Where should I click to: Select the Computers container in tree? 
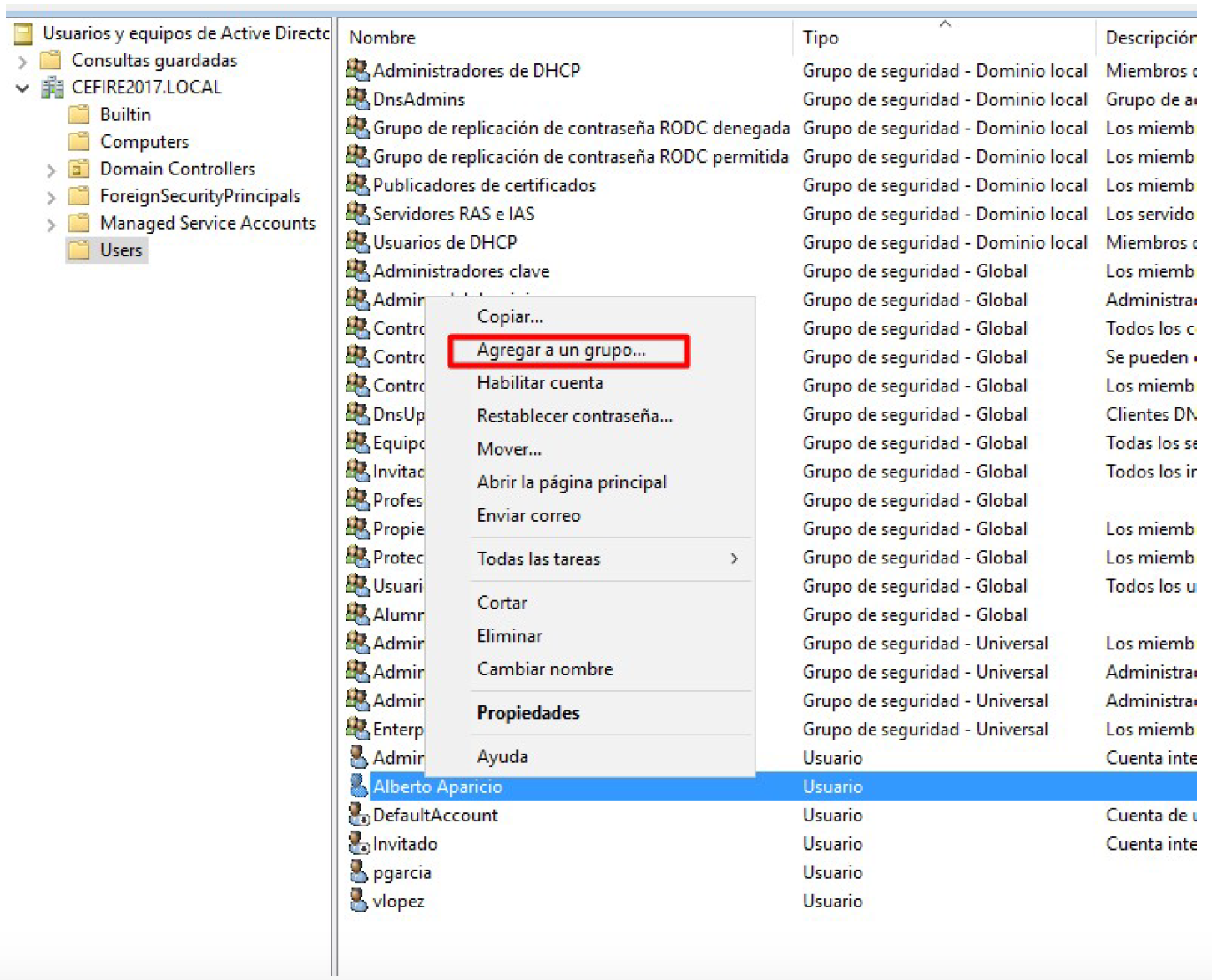(144, 142)
